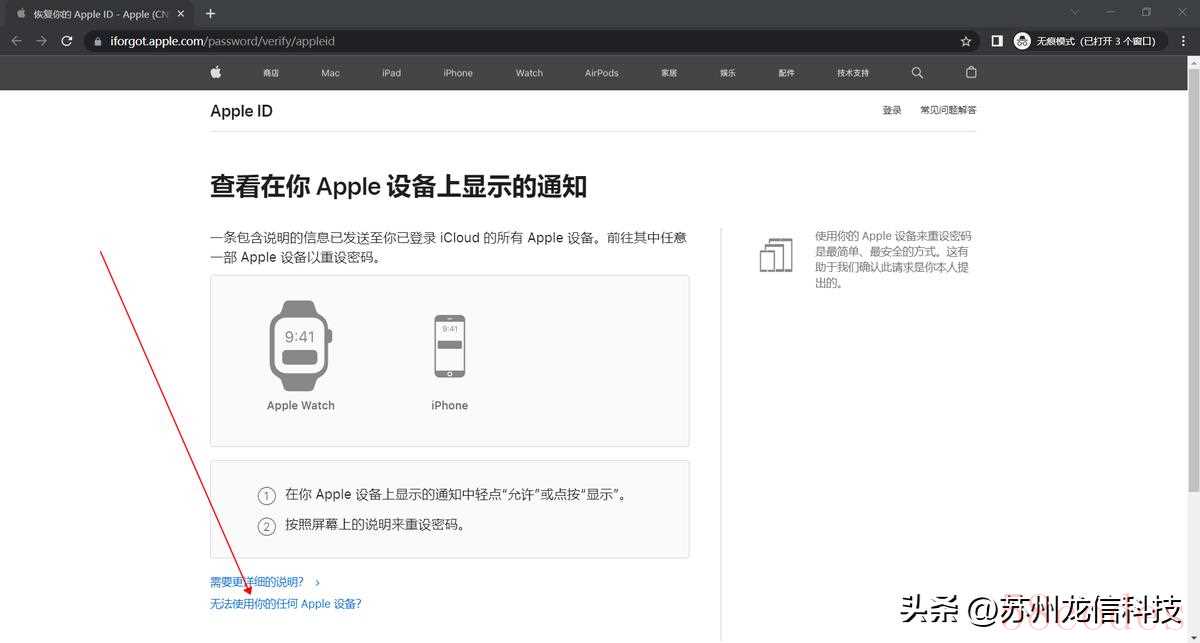Open the shopping bag icon

pyautogui.click(x=971, y=72)
